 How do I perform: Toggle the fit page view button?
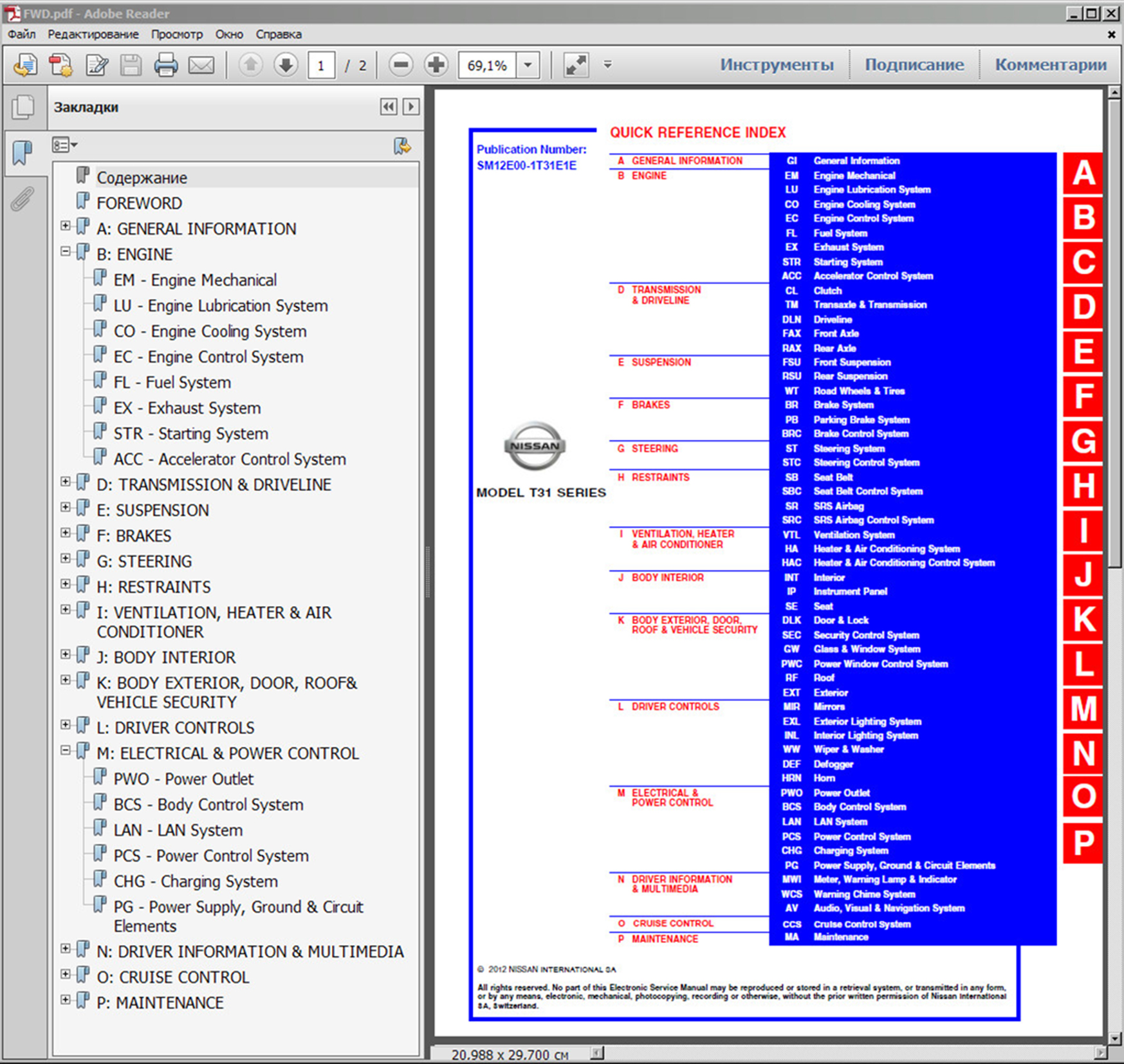(x=575, y=65)
